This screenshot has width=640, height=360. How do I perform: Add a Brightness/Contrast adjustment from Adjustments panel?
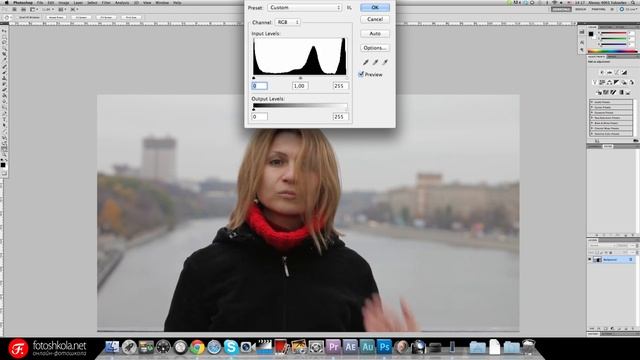pos(602,73)
